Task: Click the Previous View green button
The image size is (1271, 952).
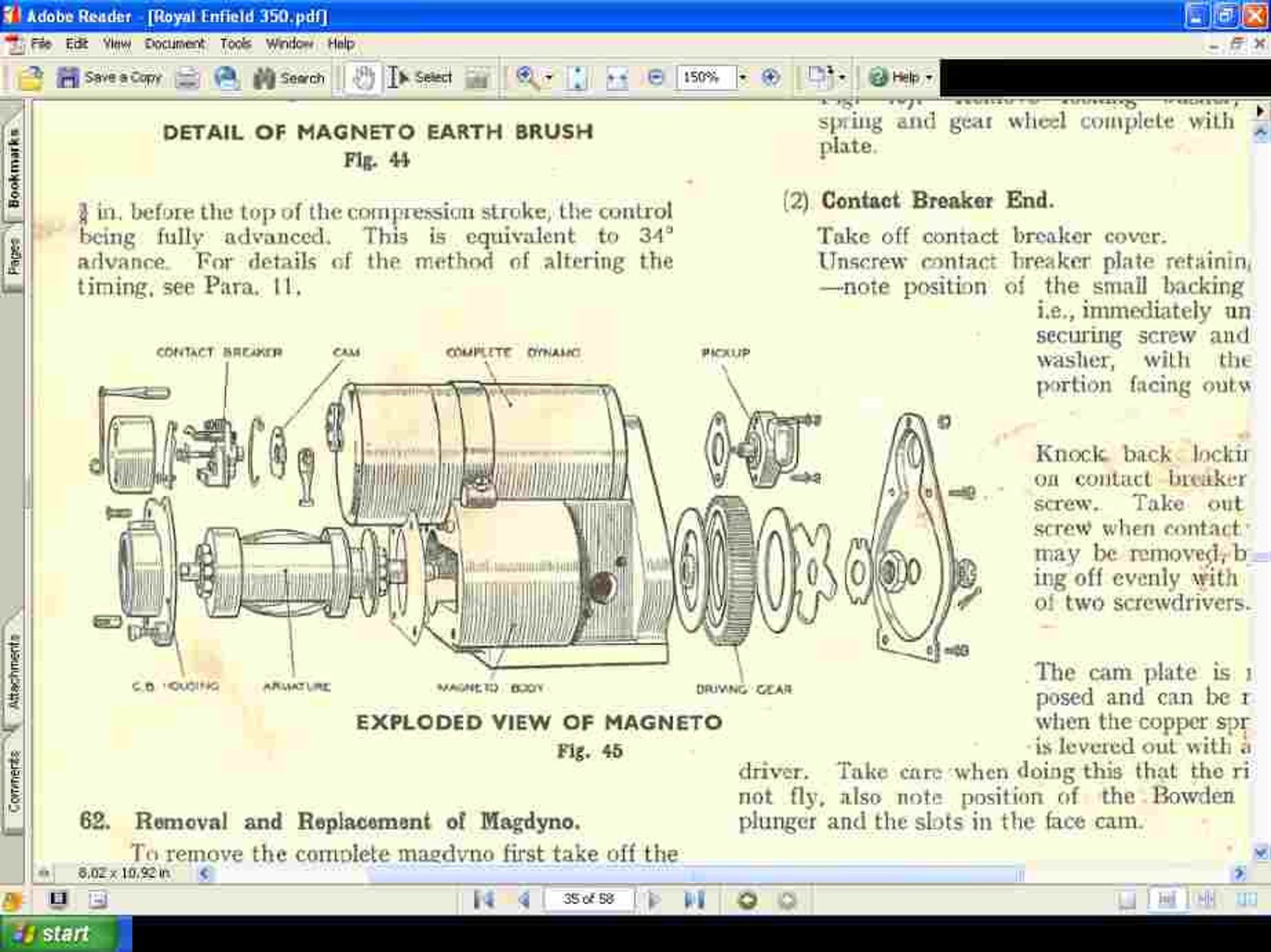Action: tap(747, 901)
